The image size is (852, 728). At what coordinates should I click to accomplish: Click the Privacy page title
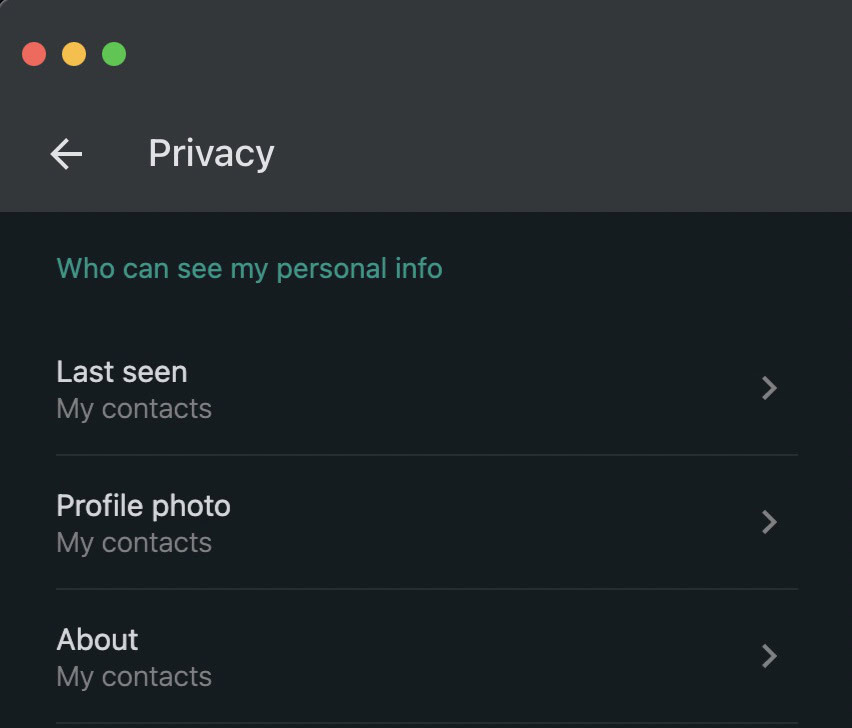pyautogui.click(x=211, y=153)
